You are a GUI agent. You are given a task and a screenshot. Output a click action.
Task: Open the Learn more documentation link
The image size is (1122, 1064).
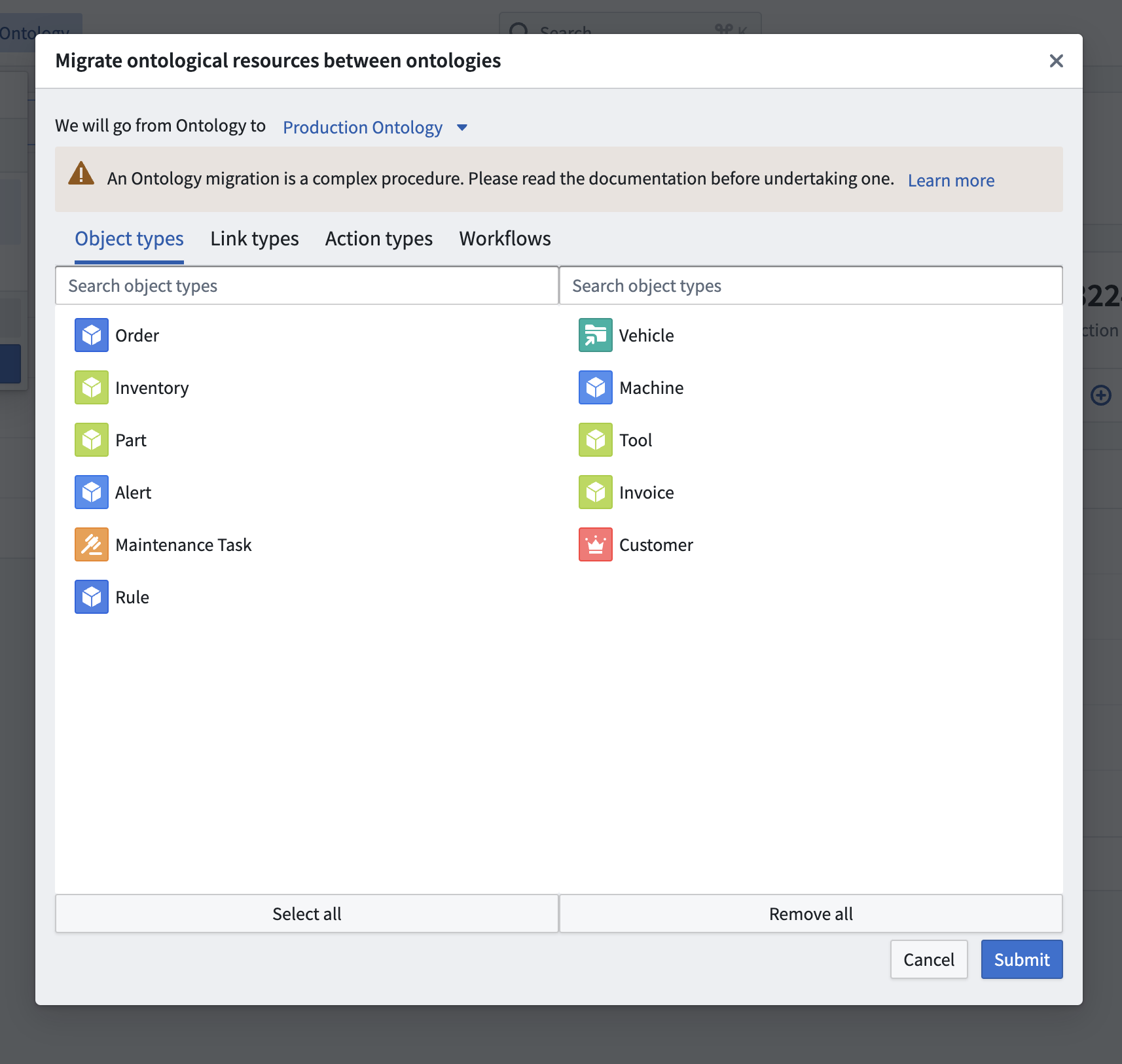click(x=951, y=181)
